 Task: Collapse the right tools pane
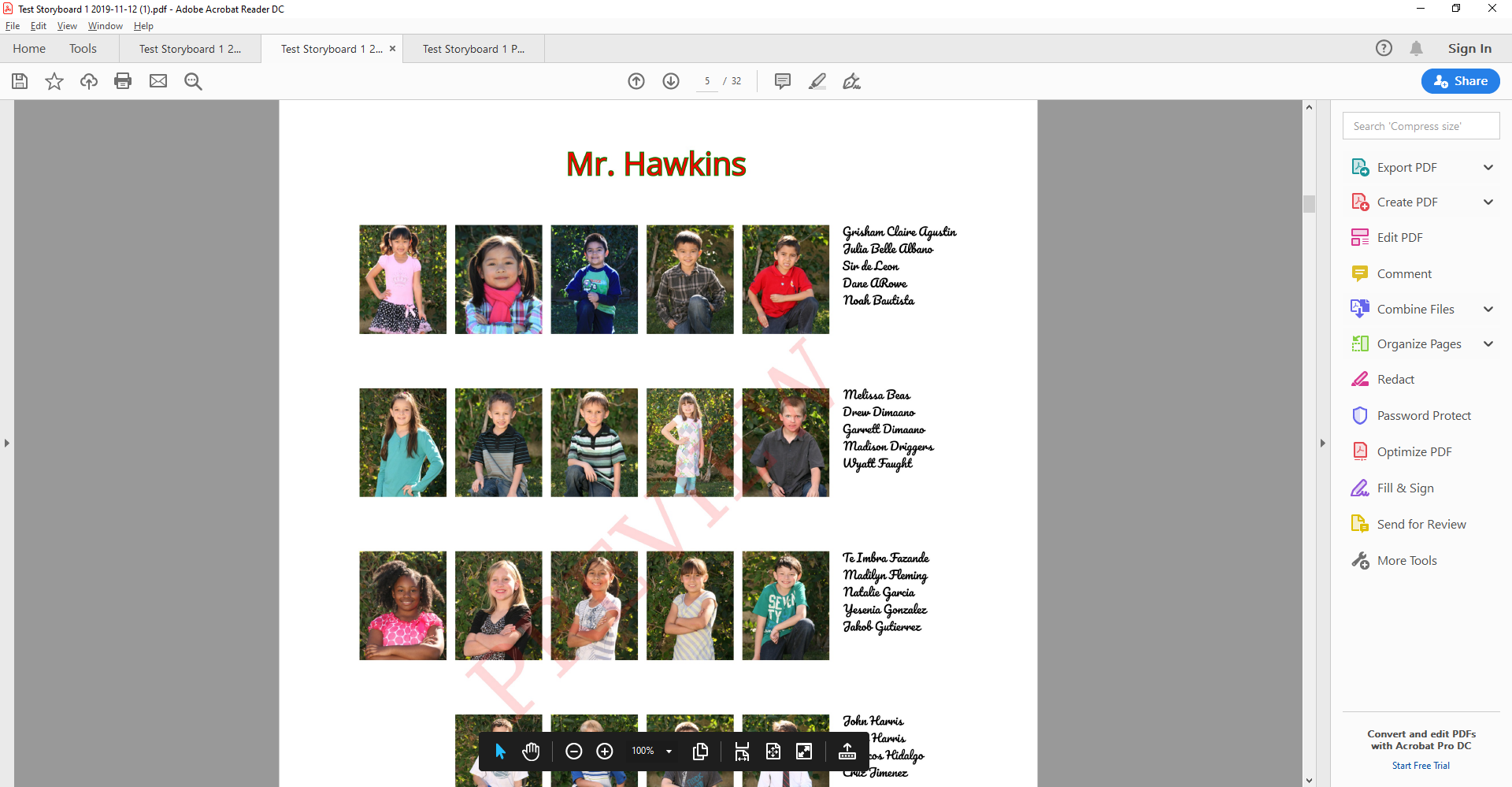[1323, 444]
